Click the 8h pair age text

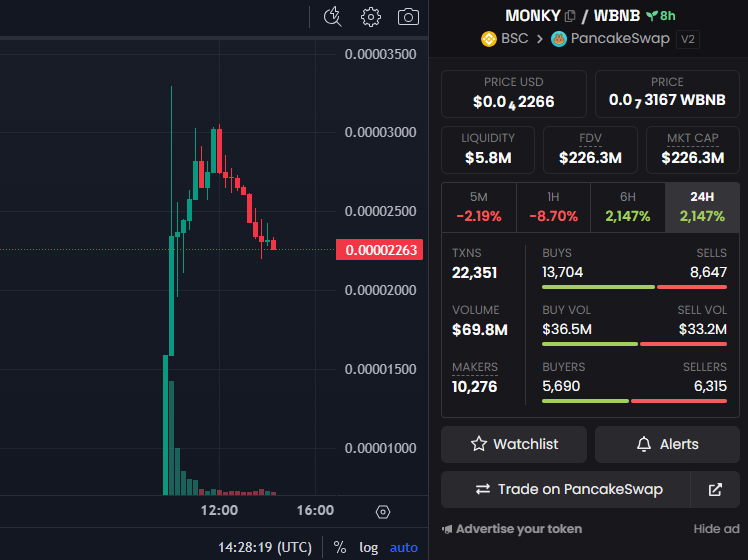point(667,16)
